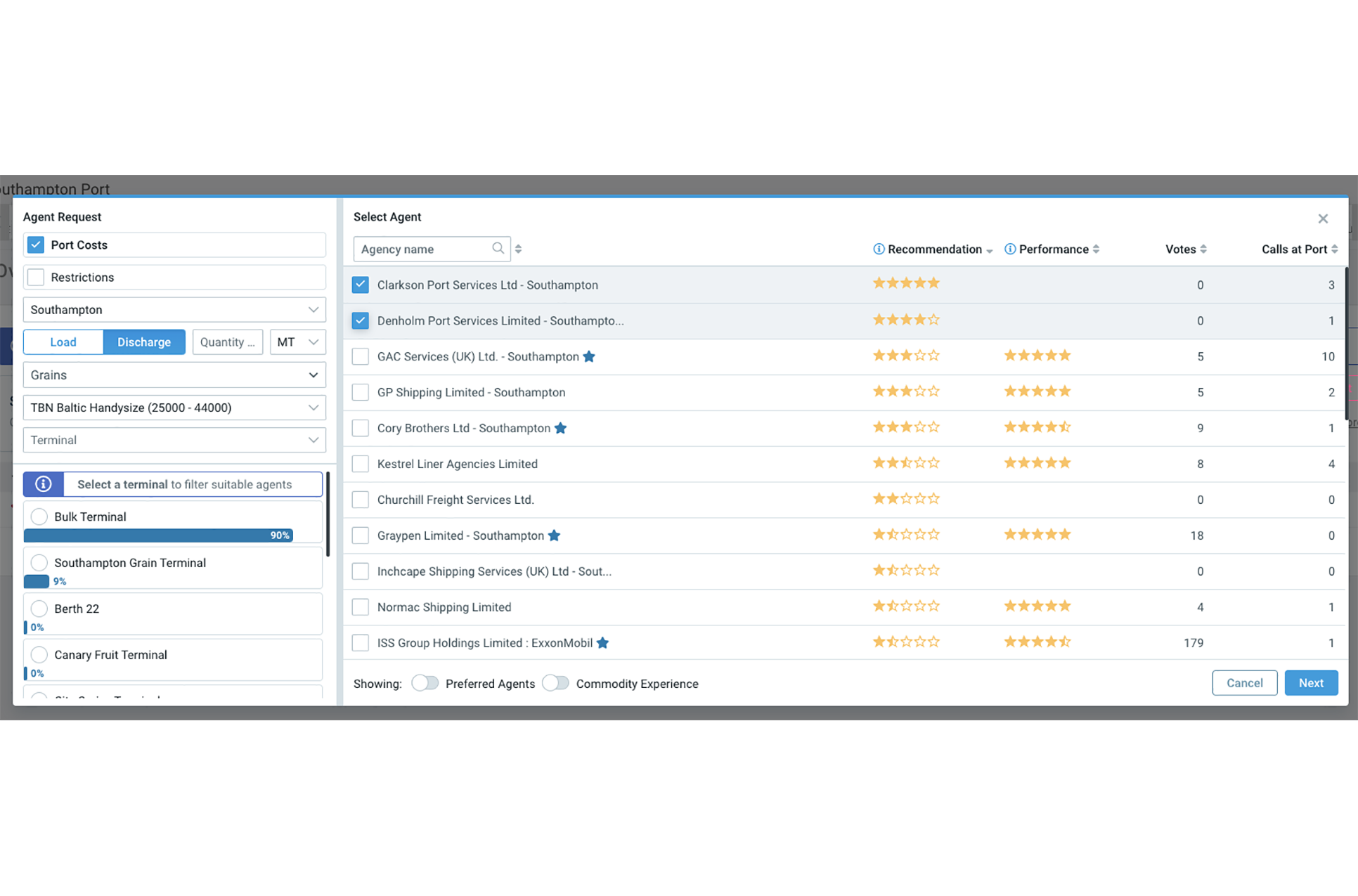The width and height of the screenshot is (1358, 896).
Task: Open the Terminal dropdown
Action: [x=174, y=440]
